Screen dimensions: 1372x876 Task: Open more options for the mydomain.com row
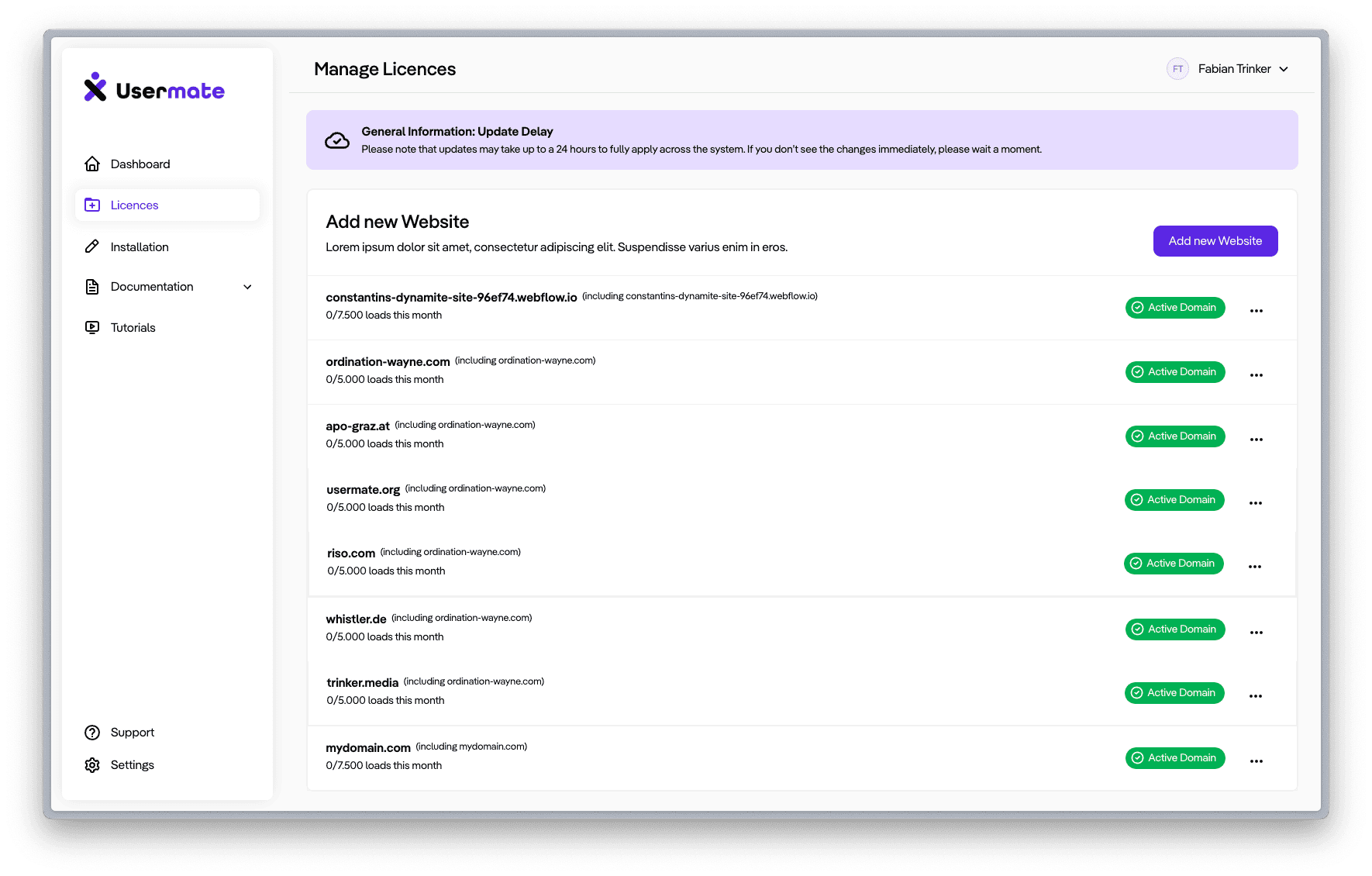coord(1257,761)
